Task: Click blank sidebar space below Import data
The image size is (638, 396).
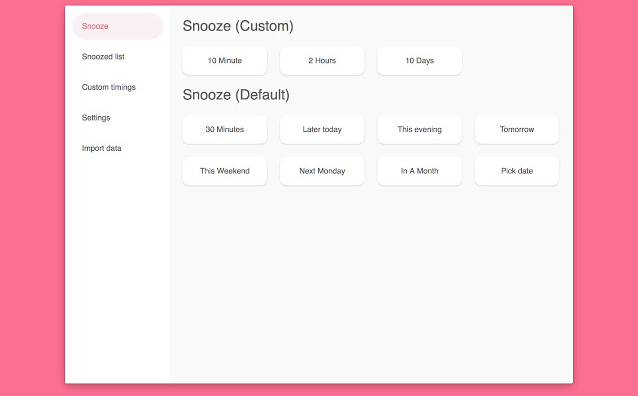Action: [118, 269]
